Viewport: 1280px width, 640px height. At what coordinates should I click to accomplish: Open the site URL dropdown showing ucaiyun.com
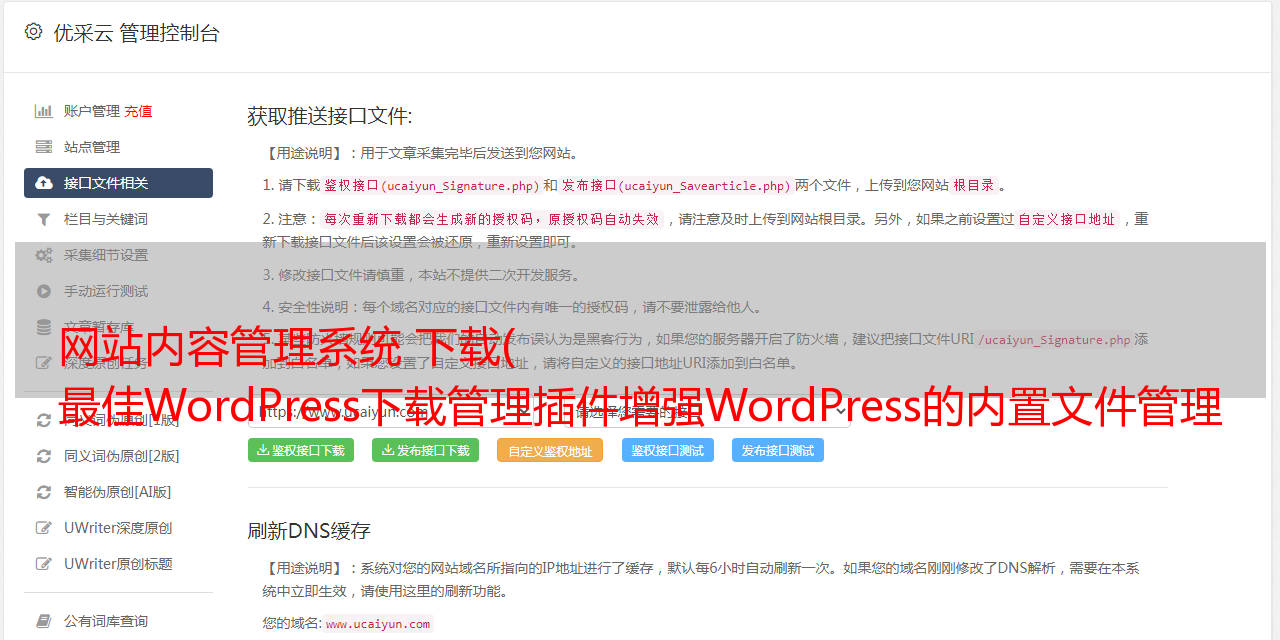click(391, 411)
